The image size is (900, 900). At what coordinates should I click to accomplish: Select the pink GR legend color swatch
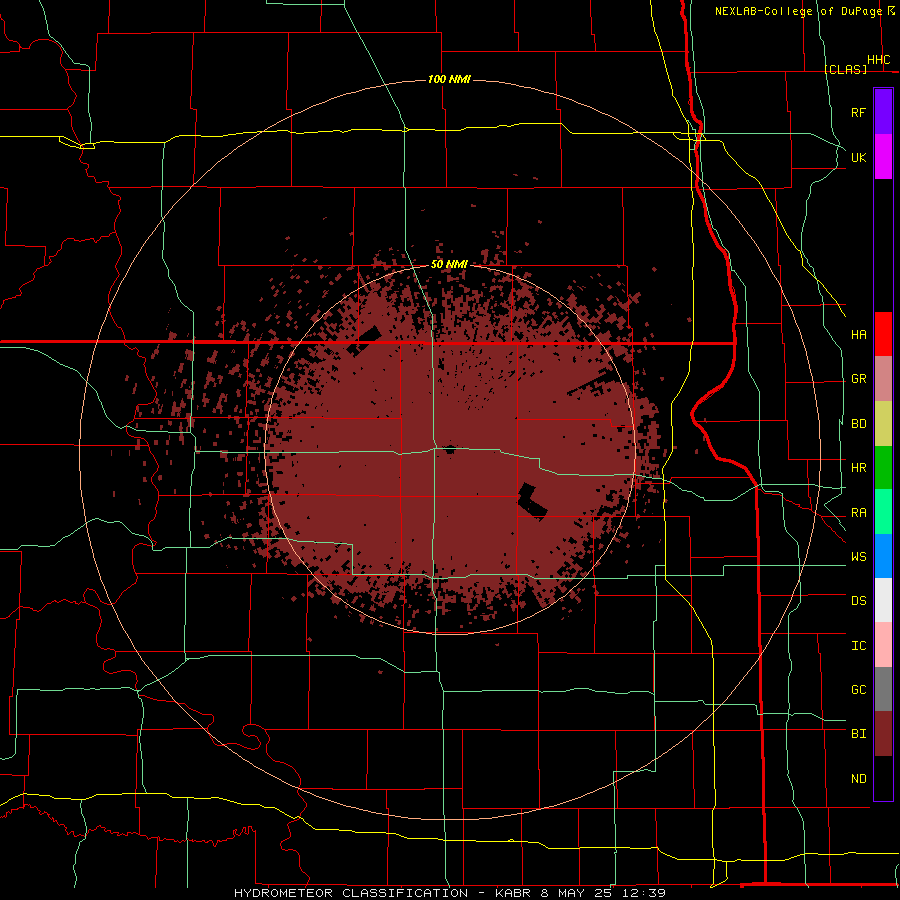coord(883,379)
